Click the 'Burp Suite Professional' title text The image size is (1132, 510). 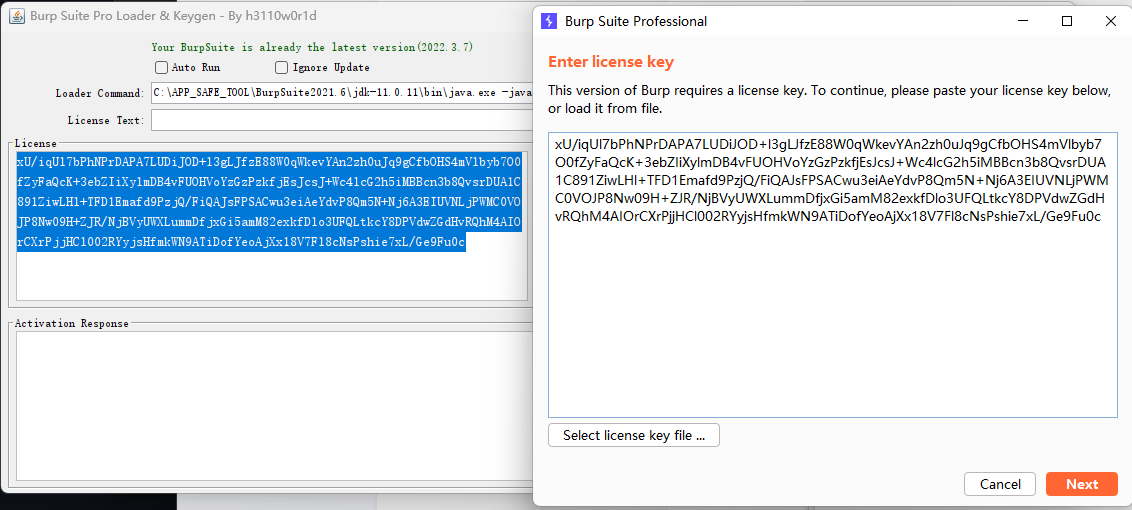coord(636,22)
